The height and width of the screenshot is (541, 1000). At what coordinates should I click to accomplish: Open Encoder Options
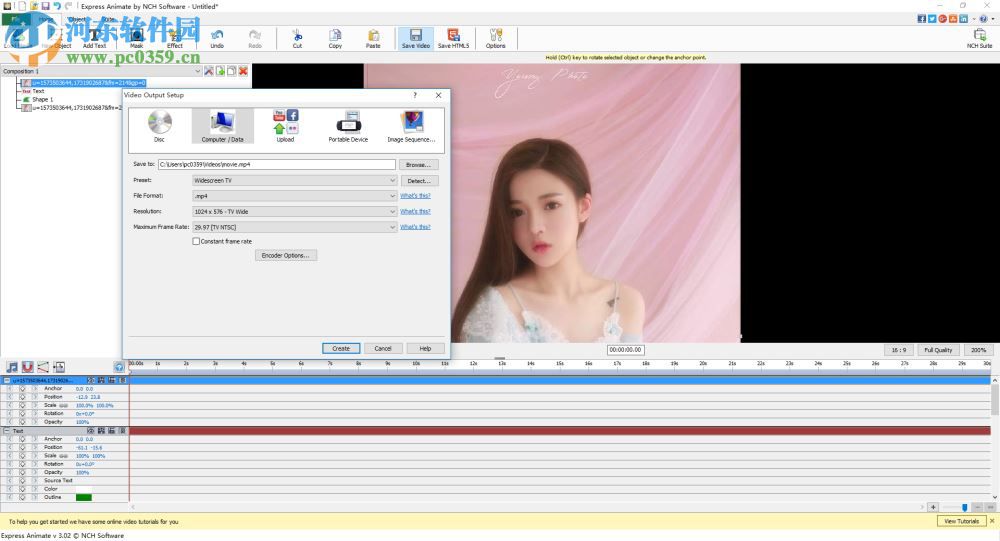pyautogui.click(x=286, y=255)
